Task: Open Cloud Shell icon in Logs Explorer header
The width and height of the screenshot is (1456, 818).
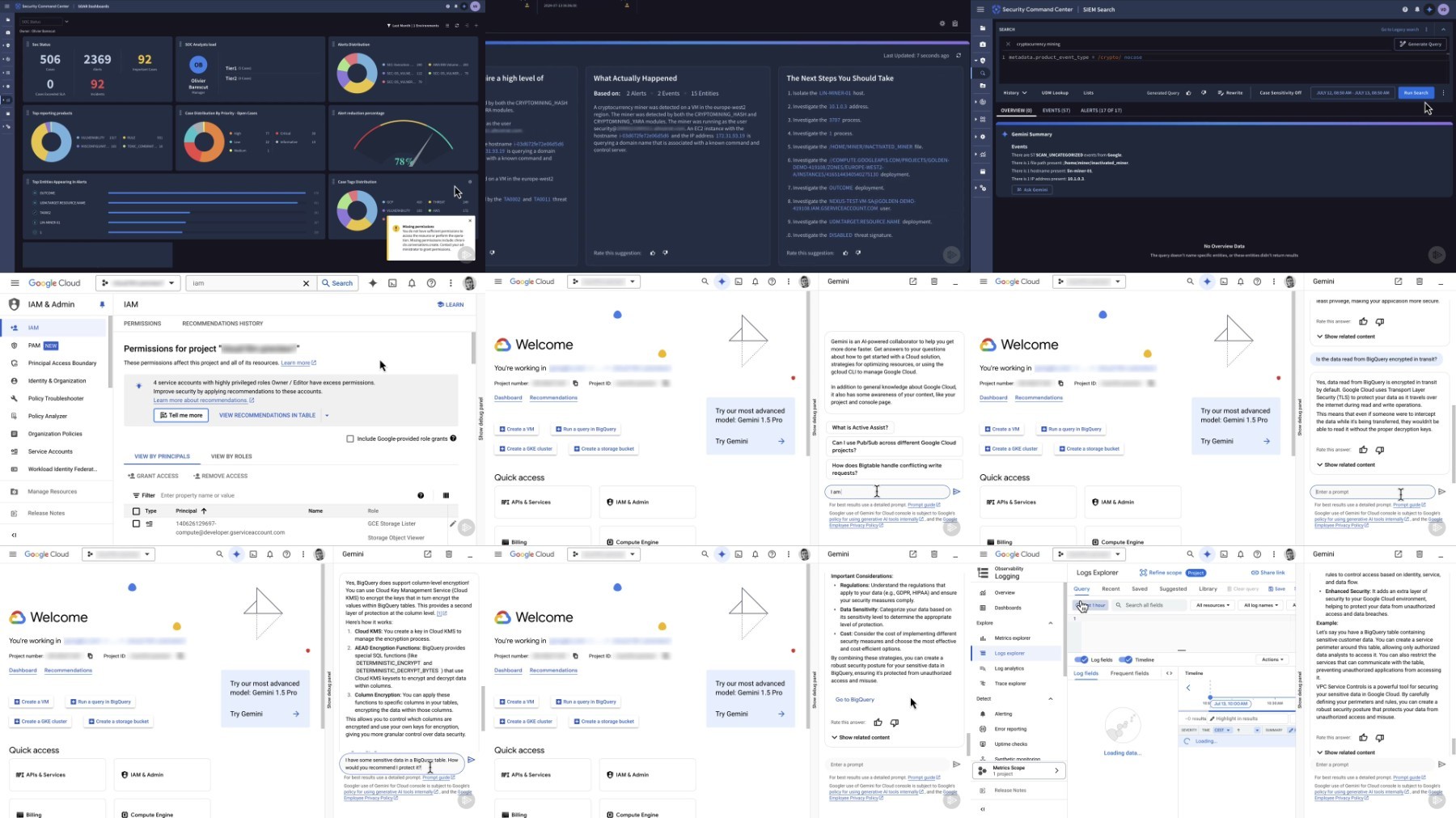Action: (x=1224, y=554)
